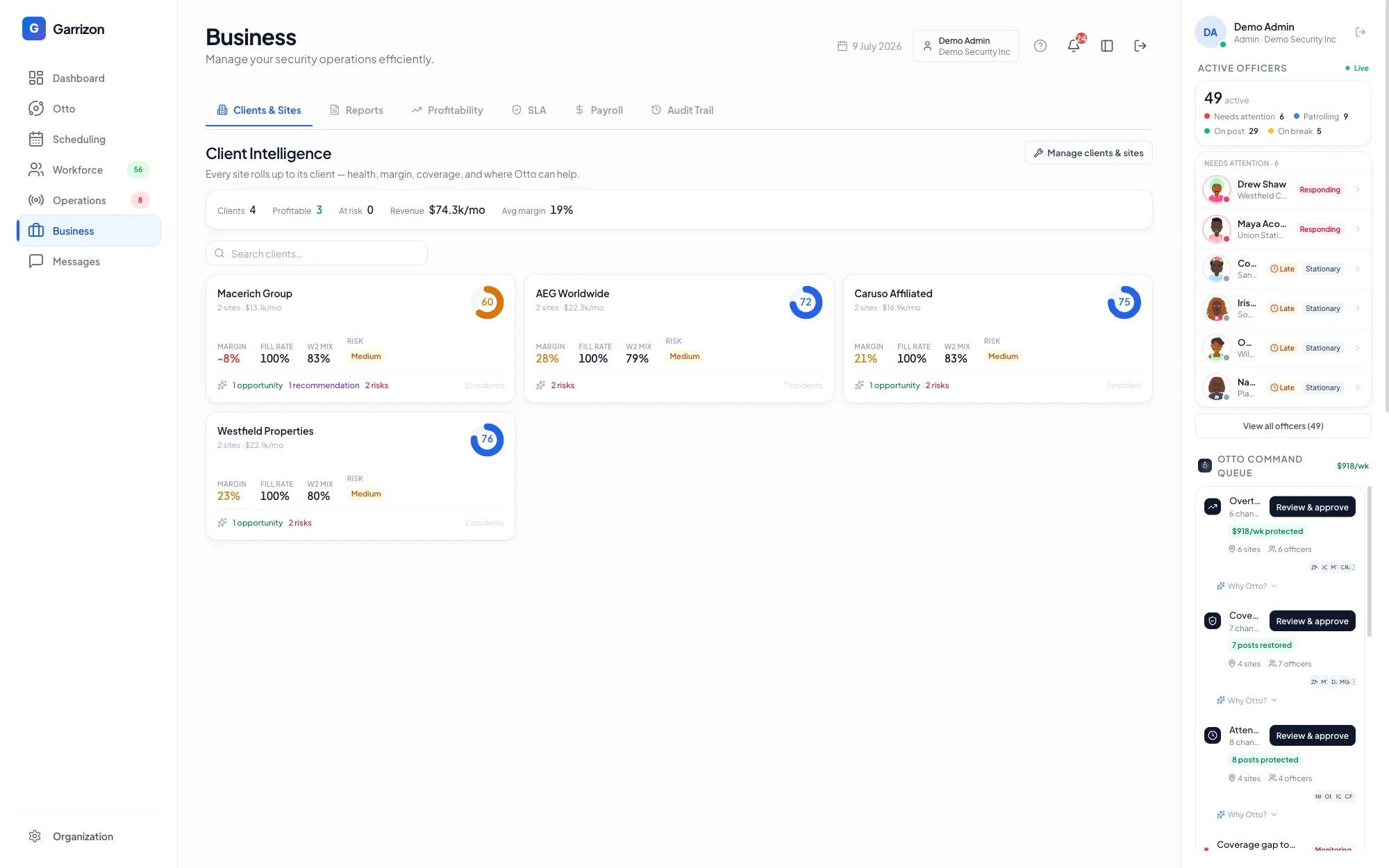Click the Otto Command Queue header icon
The image size is (1389, 868).
coord(1205,465)
